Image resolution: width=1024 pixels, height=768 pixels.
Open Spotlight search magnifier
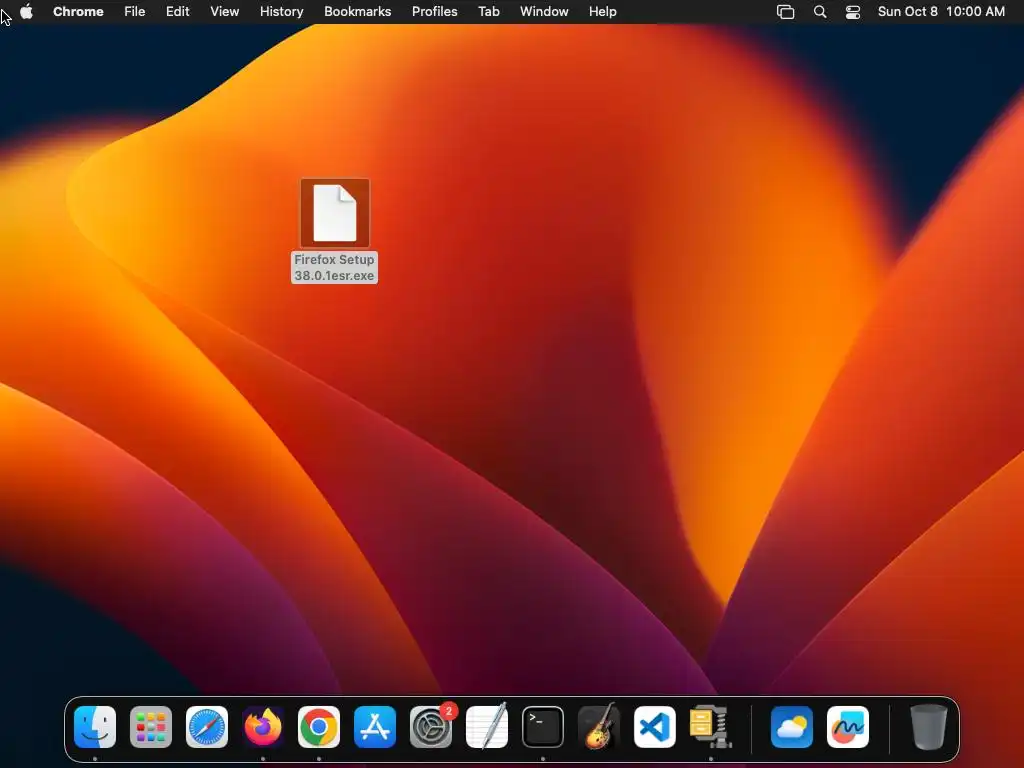coord(820,12)
